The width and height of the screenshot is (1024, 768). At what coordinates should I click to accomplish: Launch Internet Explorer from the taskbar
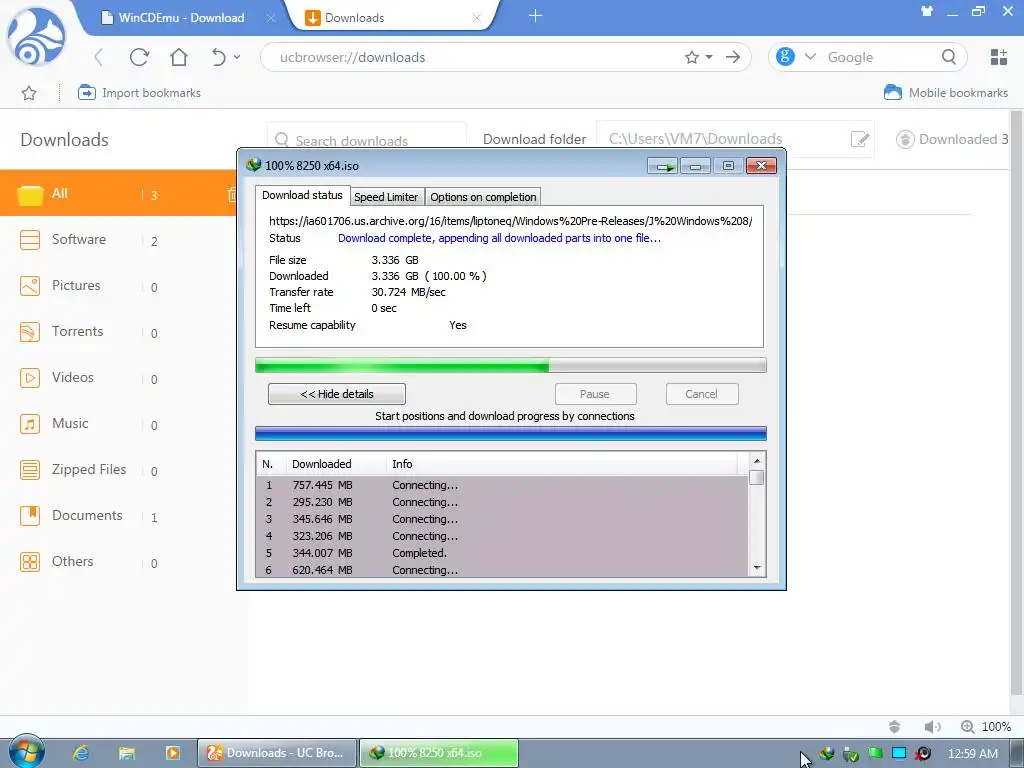81,753
